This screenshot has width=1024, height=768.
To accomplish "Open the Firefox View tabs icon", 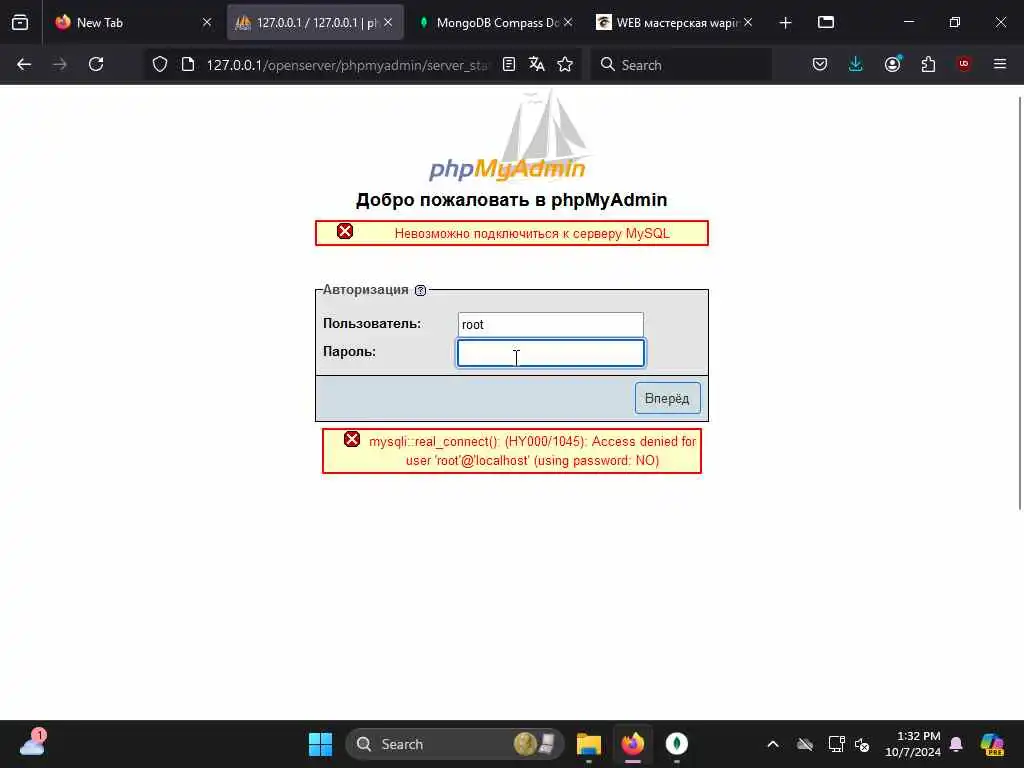I will 20,22.
